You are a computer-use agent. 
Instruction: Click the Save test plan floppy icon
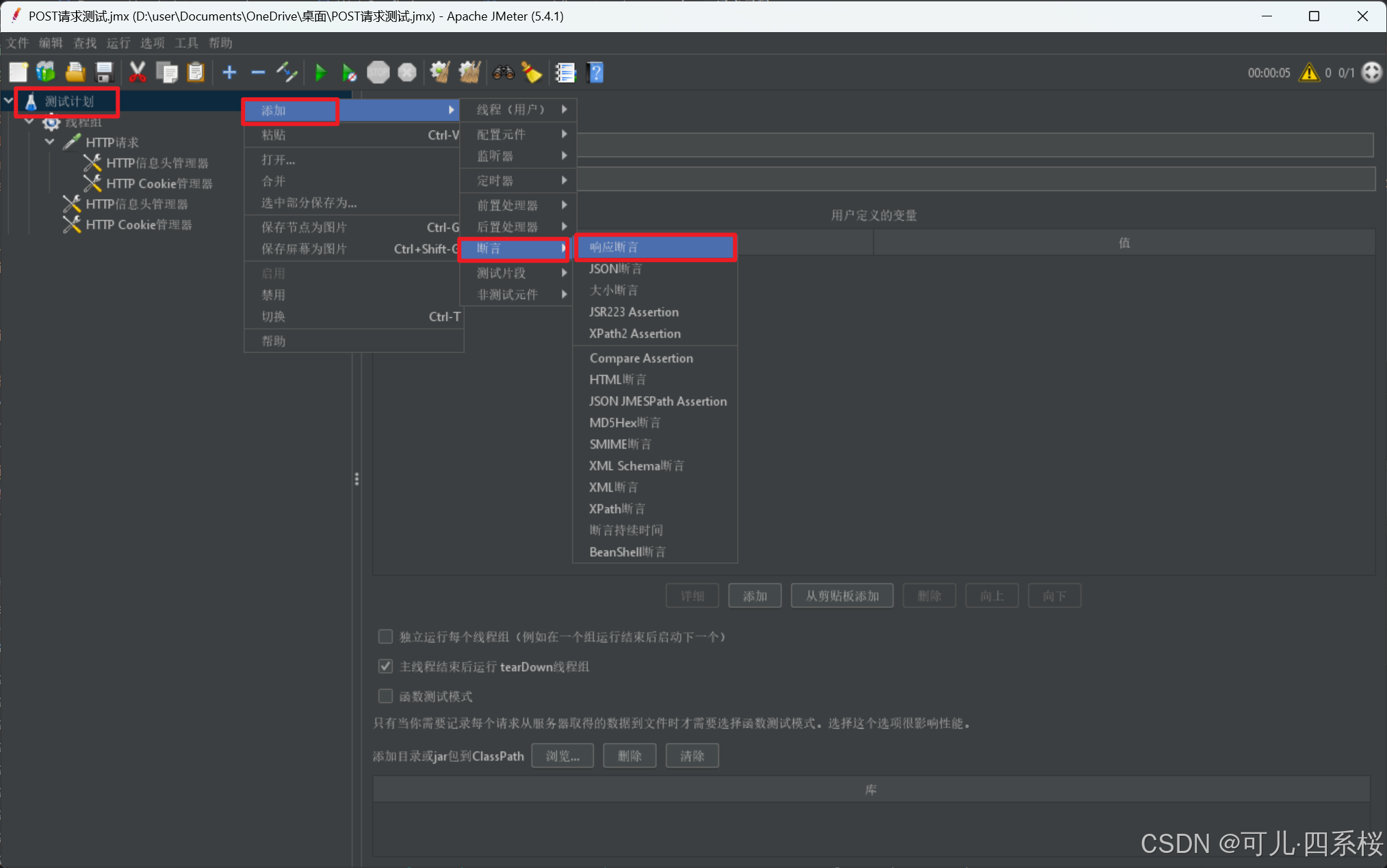[104, 73]
